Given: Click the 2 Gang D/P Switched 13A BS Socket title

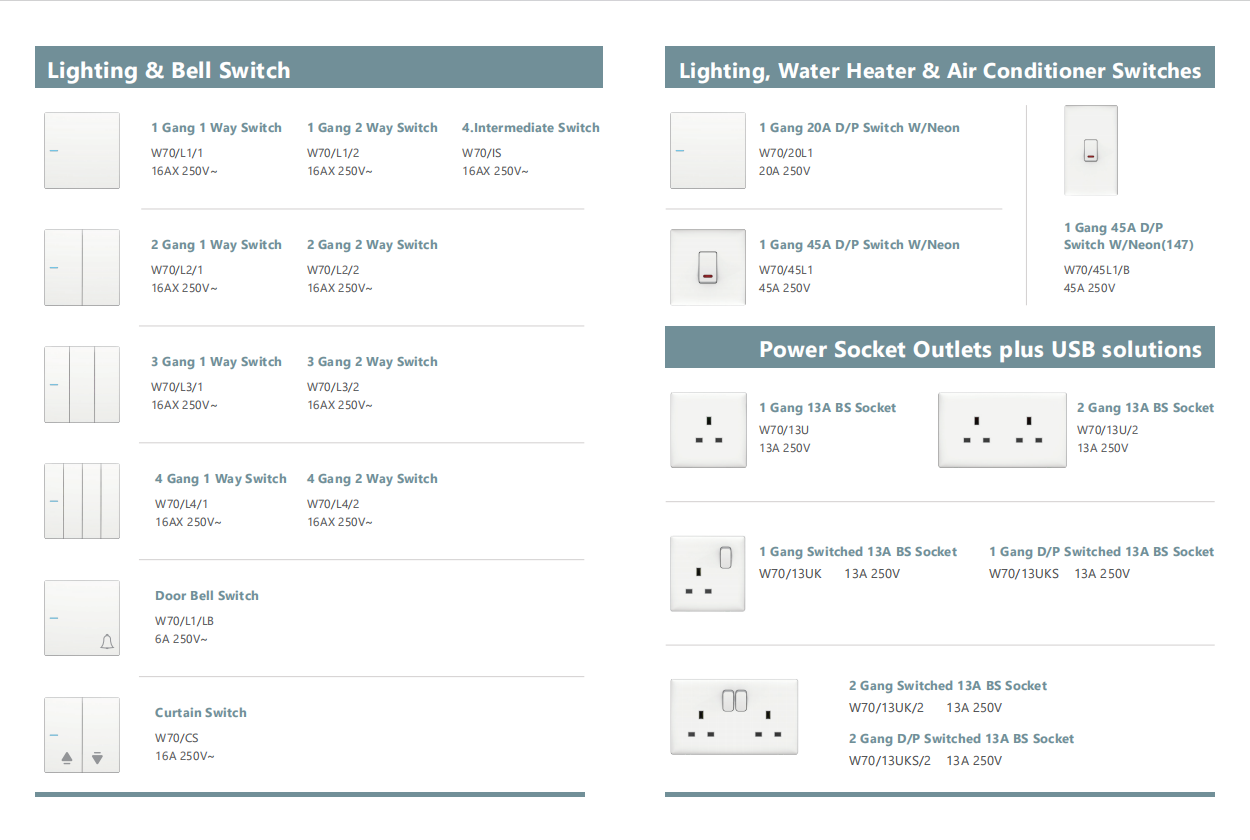Looking at the screenshot, I should pos(962,739).
